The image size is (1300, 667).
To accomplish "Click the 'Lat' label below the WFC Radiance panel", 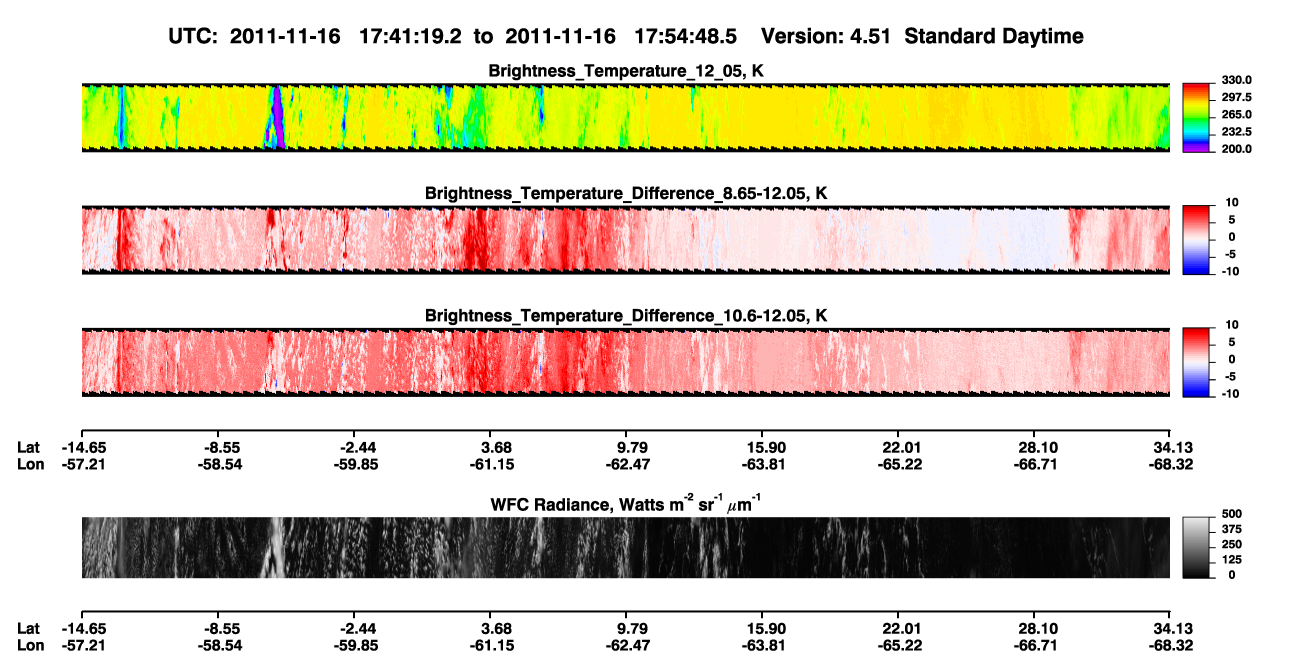I will click(x=28, y=628).
